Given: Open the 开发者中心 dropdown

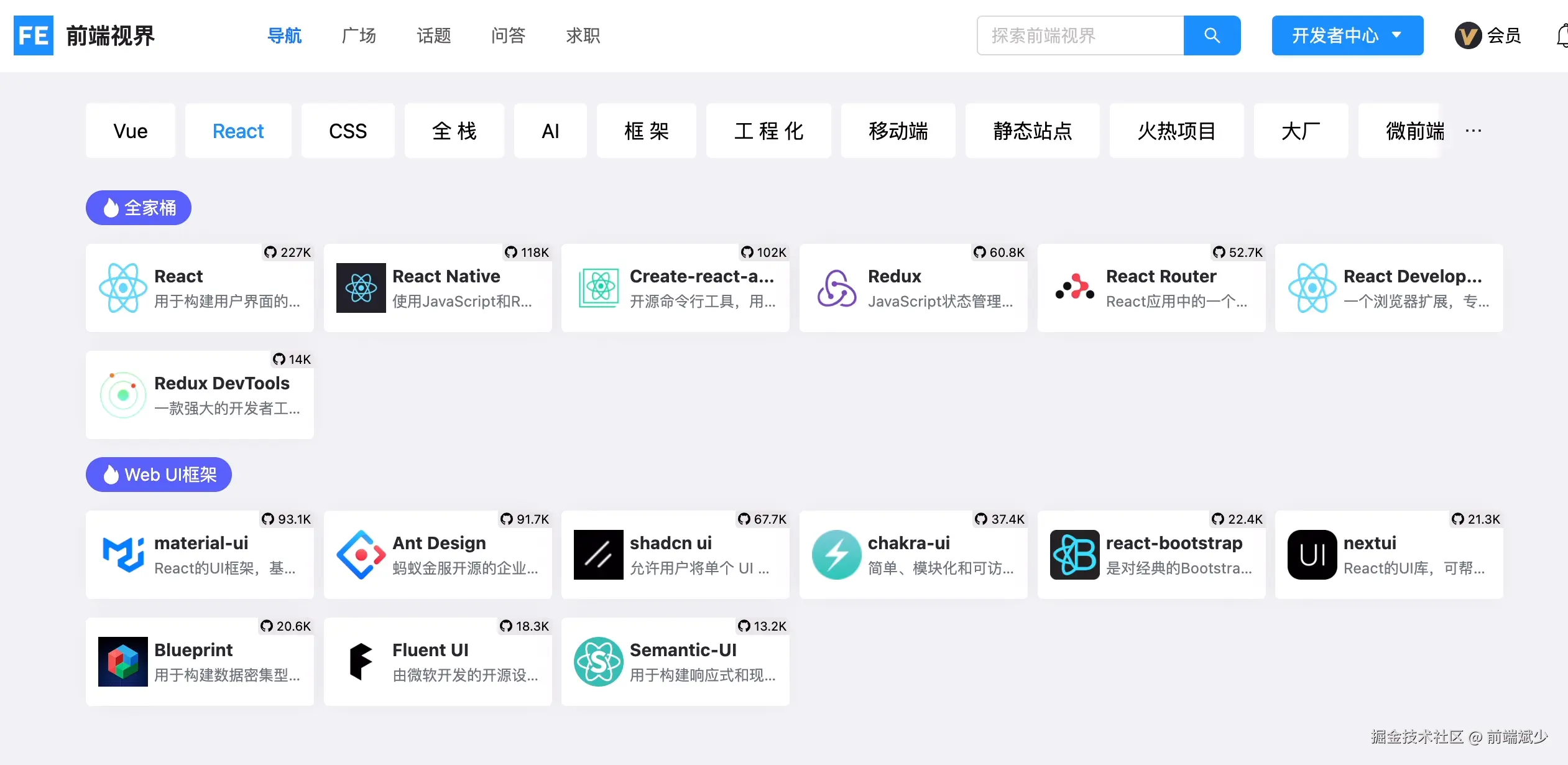Looking at the screenshot, I should 1347,35.
